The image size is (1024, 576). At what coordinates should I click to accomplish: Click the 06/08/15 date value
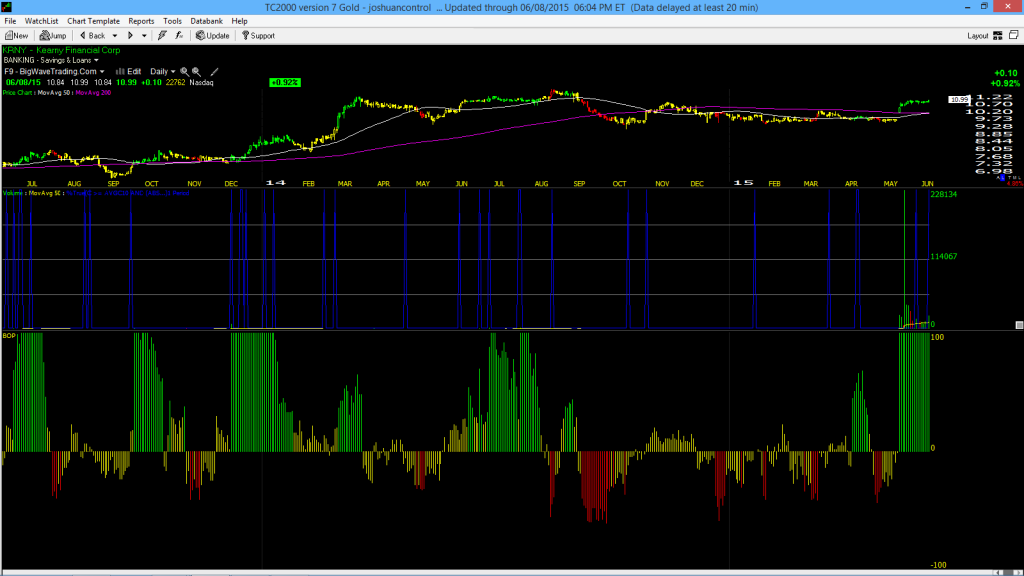pyautogui.click(x=24, y=83)
